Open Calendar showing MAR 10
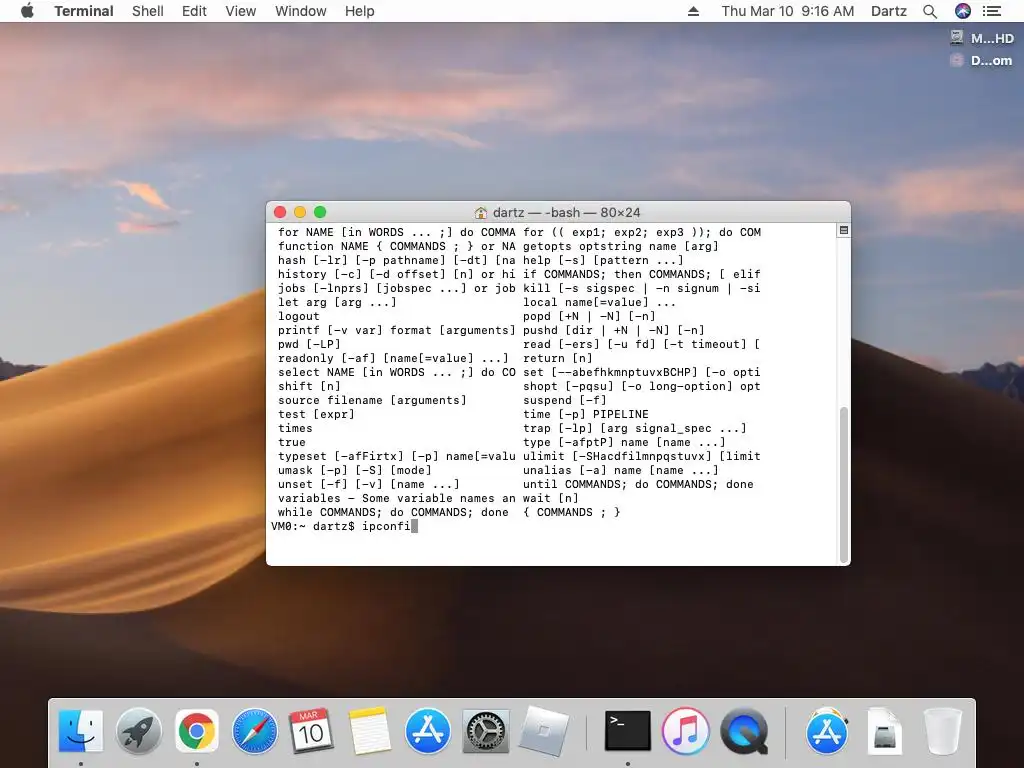 click(x=311, y=731)
